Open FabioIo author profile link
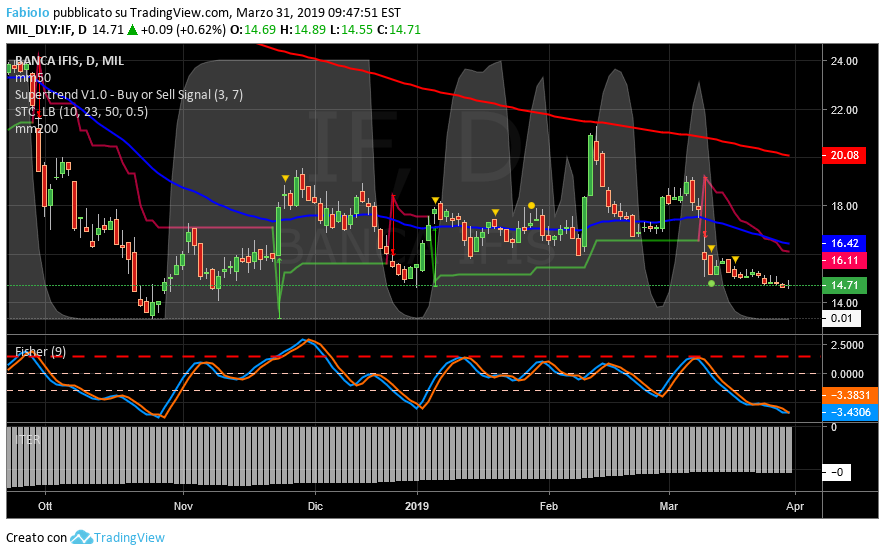Screen dimensions: 885x555 pos(28,12)
